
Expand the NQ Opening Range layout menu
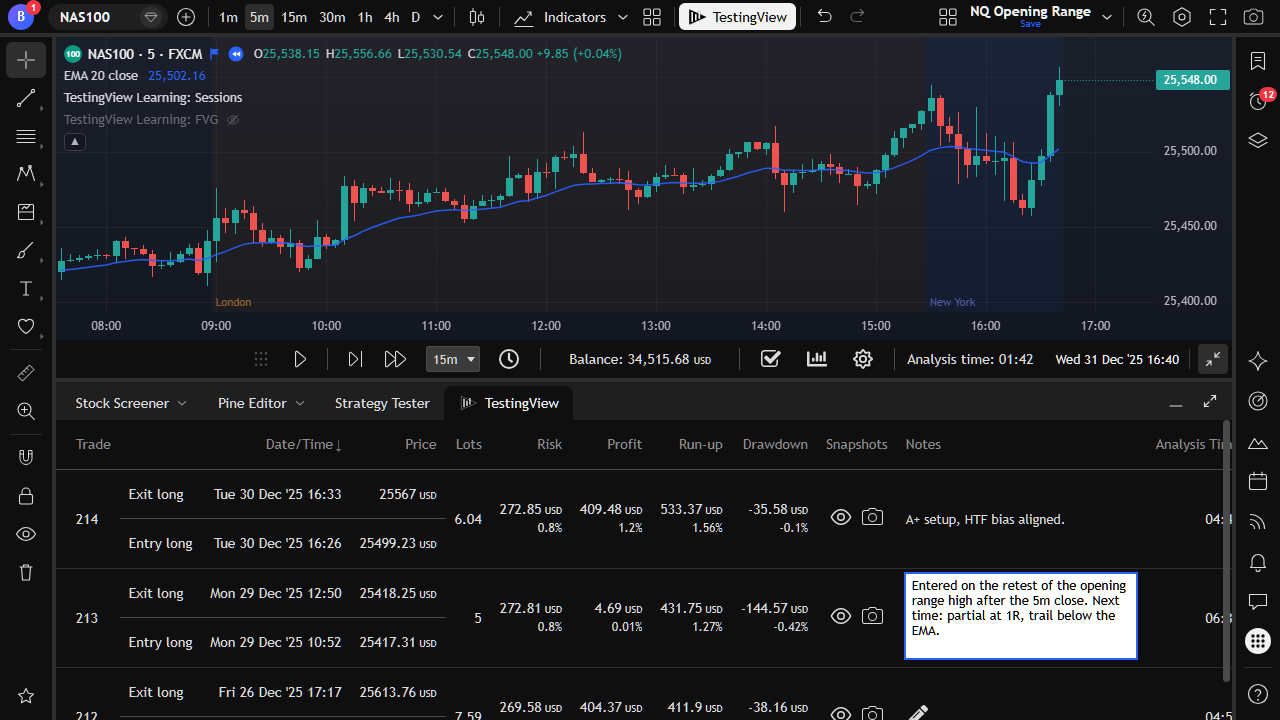pos(1107,17)
